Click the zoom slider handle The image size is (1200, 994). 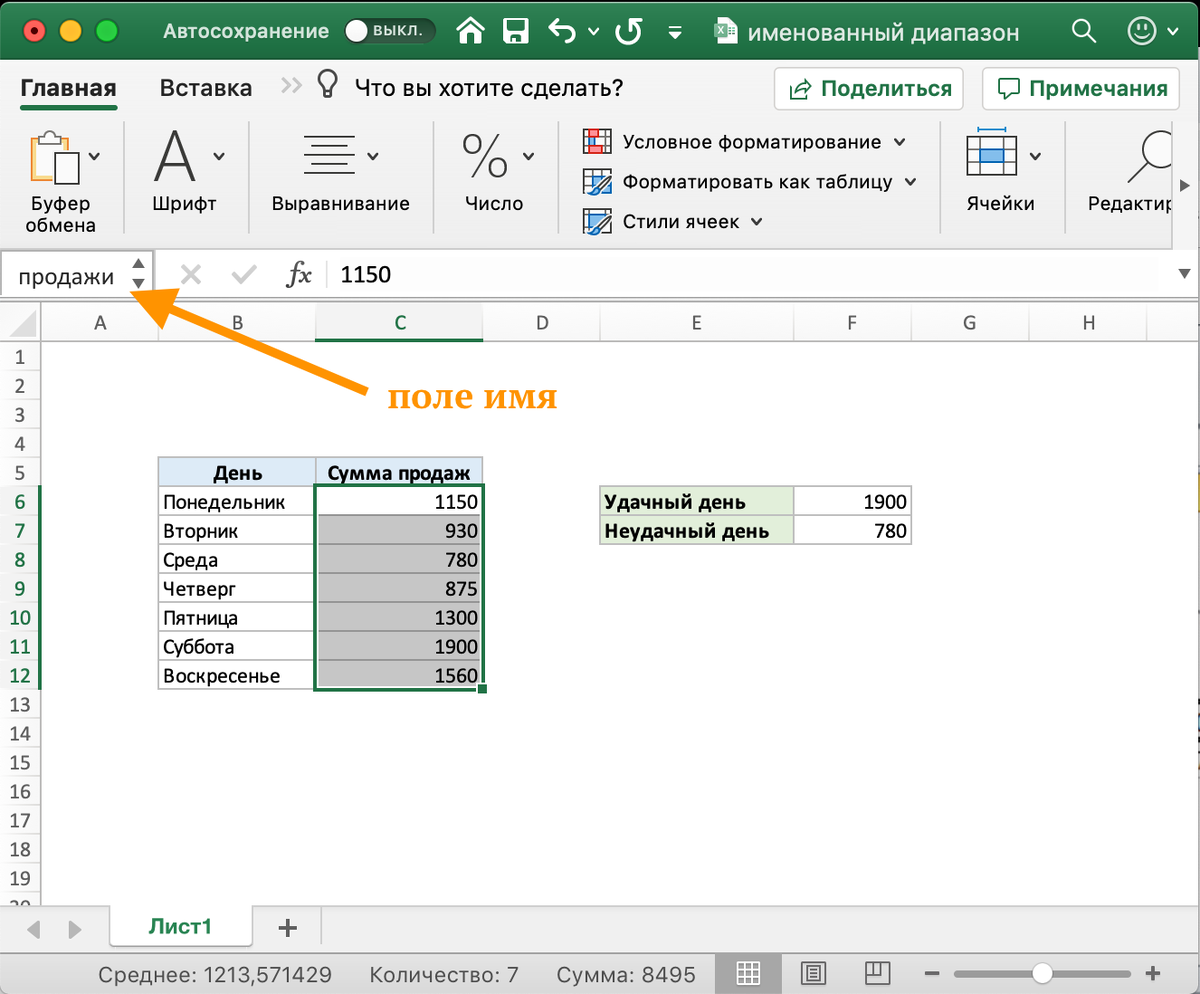[1042, 973]
